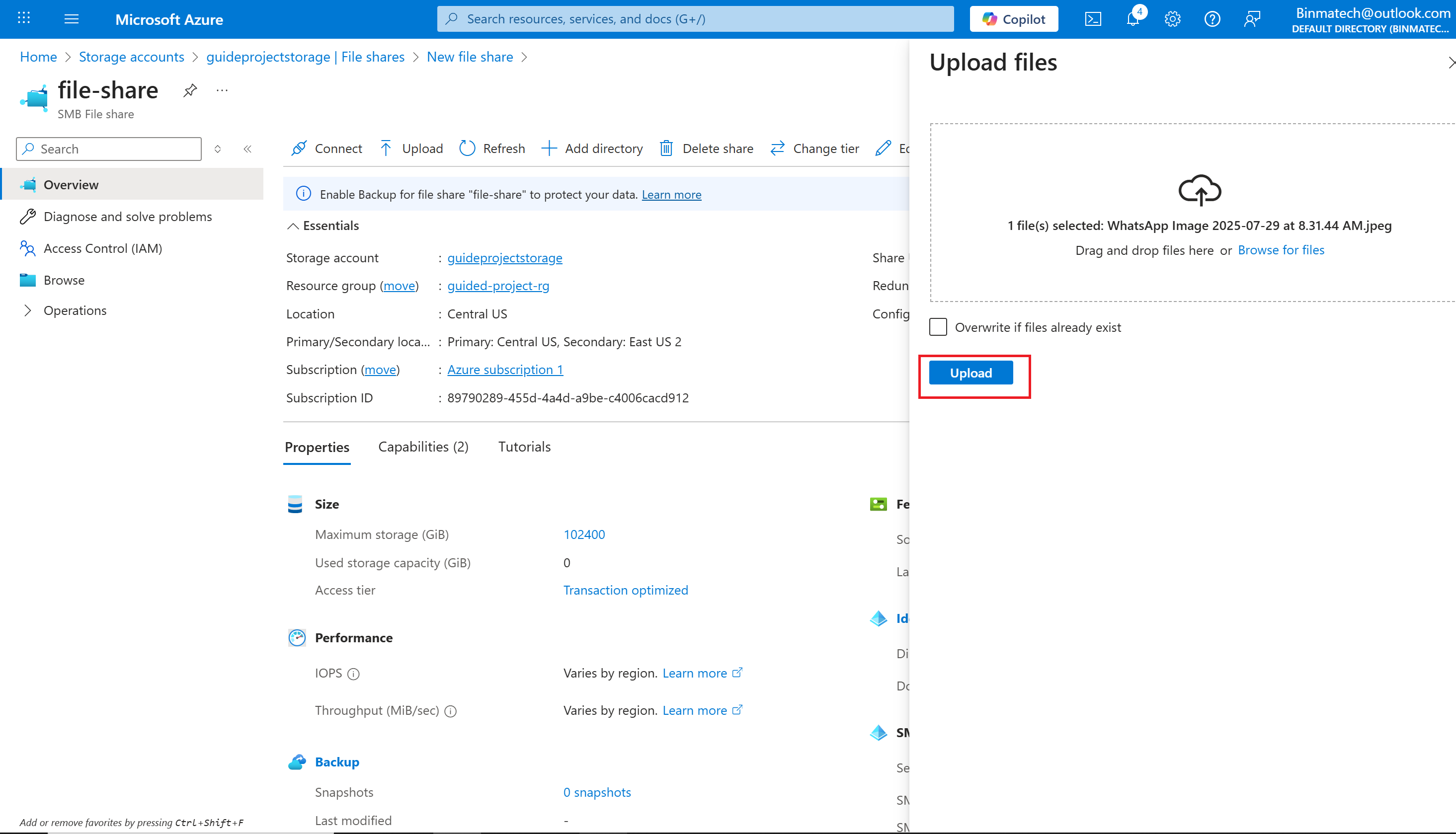Collapse the Essentials section
The height and width of the screenshot is (834, 1456).
tap(293, 226)
